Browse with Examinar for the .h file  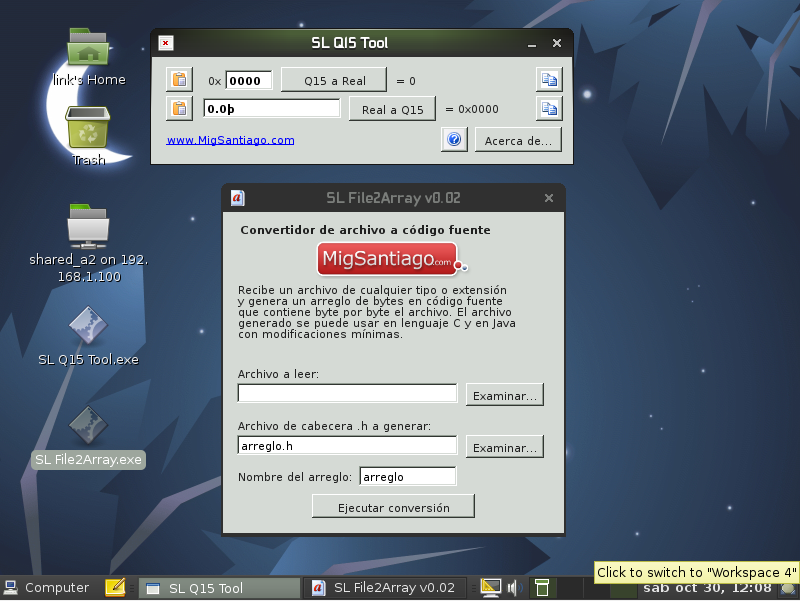tap(504, 445)
